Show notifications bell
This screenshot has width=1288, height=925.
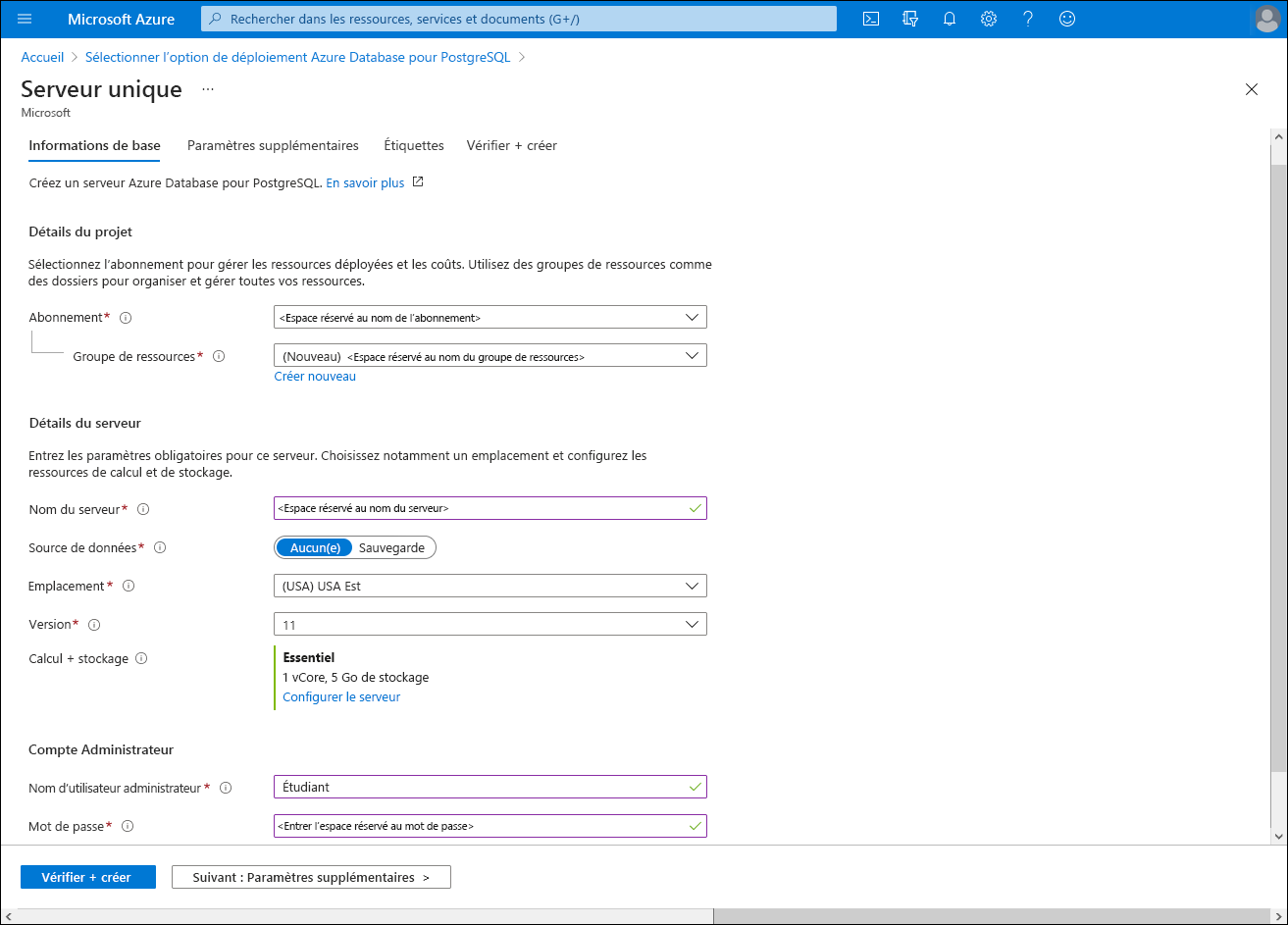click(x=950, y=19)
